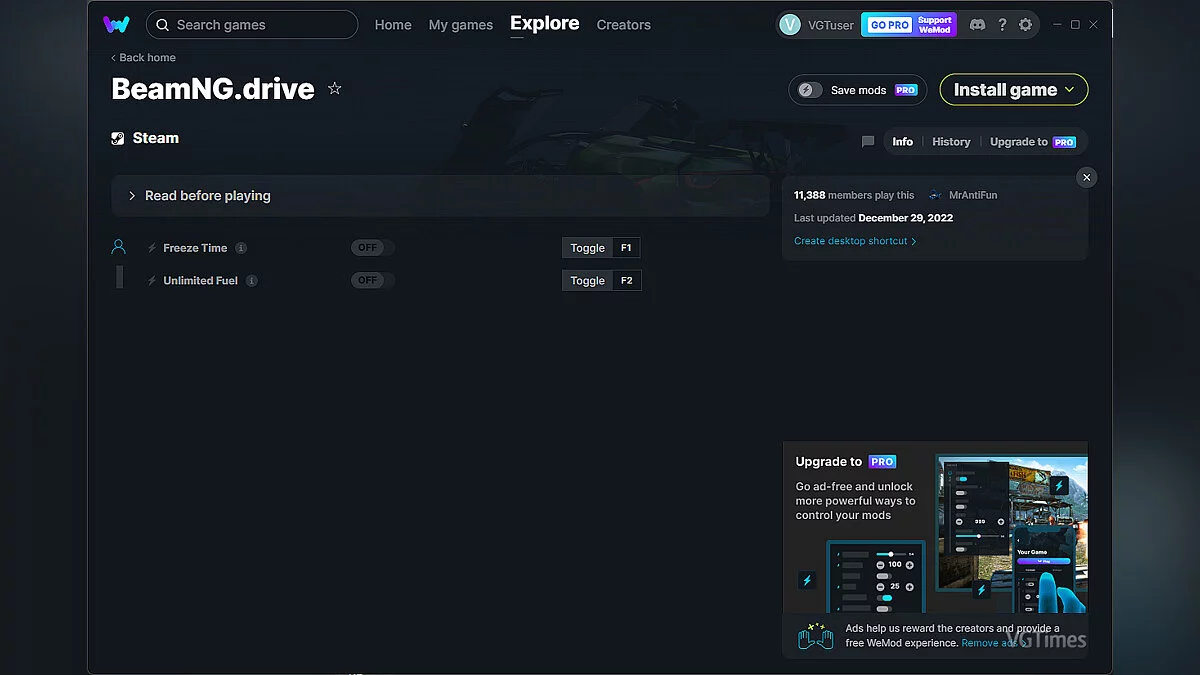Click the Freeze Time info icon
The width and height of the screenshot is (1200, 675).
pyautogui.click(x=241, y=248)
